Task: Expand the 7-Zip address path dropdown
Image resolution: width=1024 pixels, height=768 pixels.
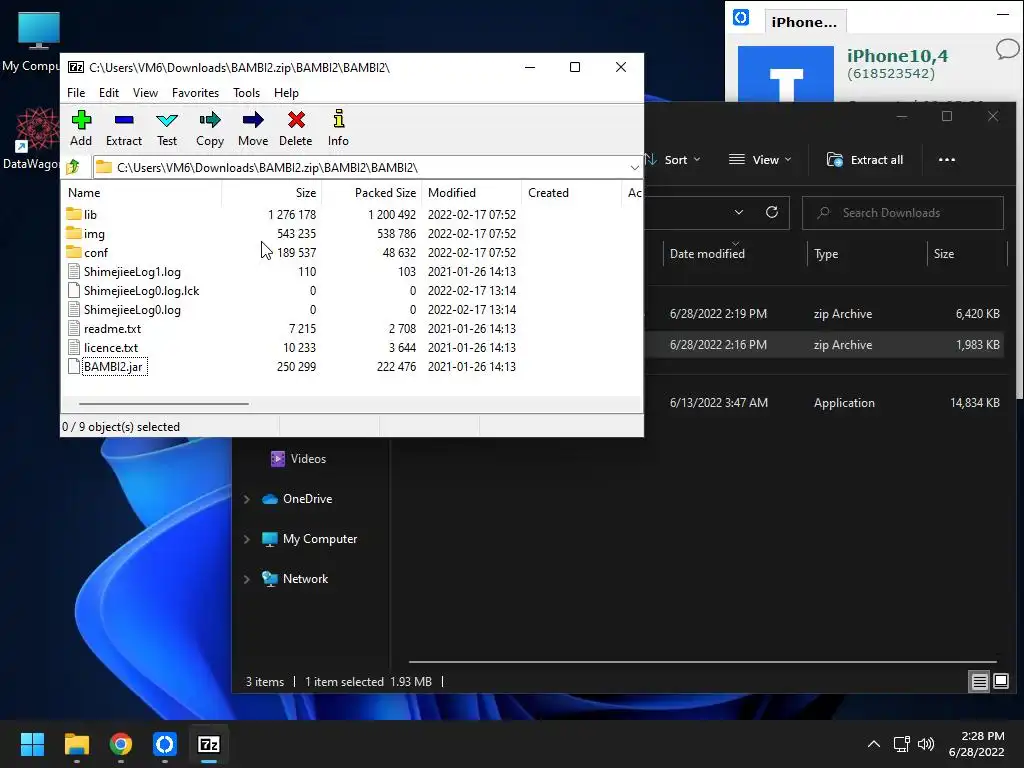Action: click(634, 168)
